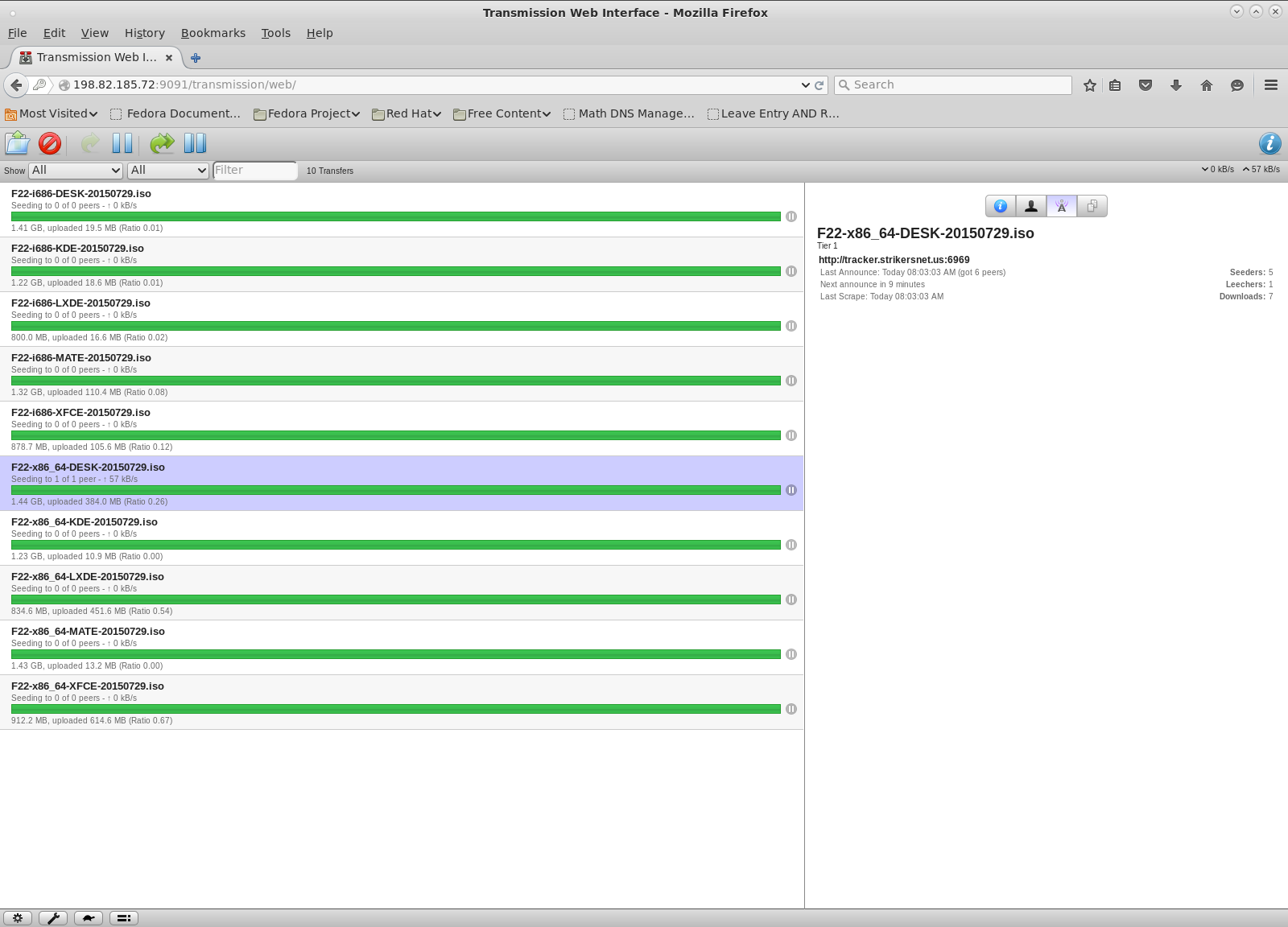Select the F22-x86_64-LXDE progress bar

396,599
